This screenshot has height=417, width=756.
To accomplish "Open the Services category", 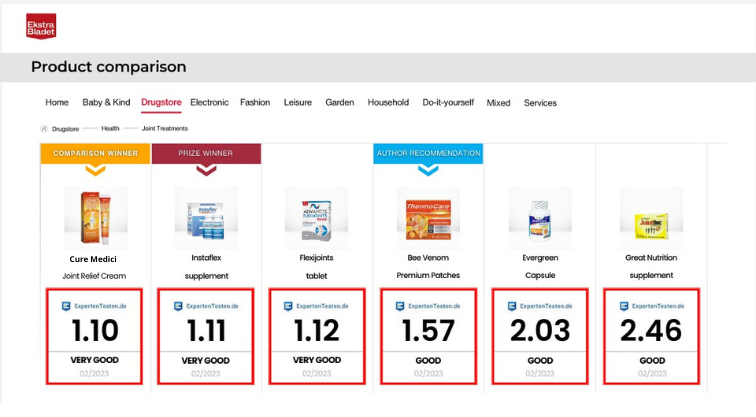I will [540, 103].
